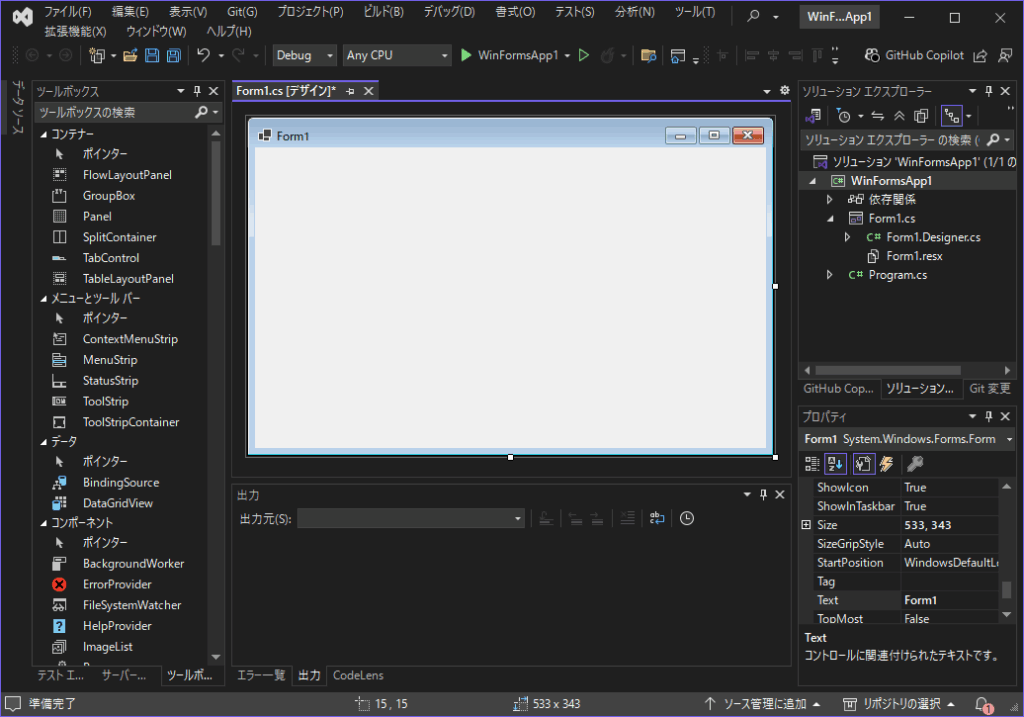
Task: Click the Save All toolbar icon
Action: click(174, 55)
